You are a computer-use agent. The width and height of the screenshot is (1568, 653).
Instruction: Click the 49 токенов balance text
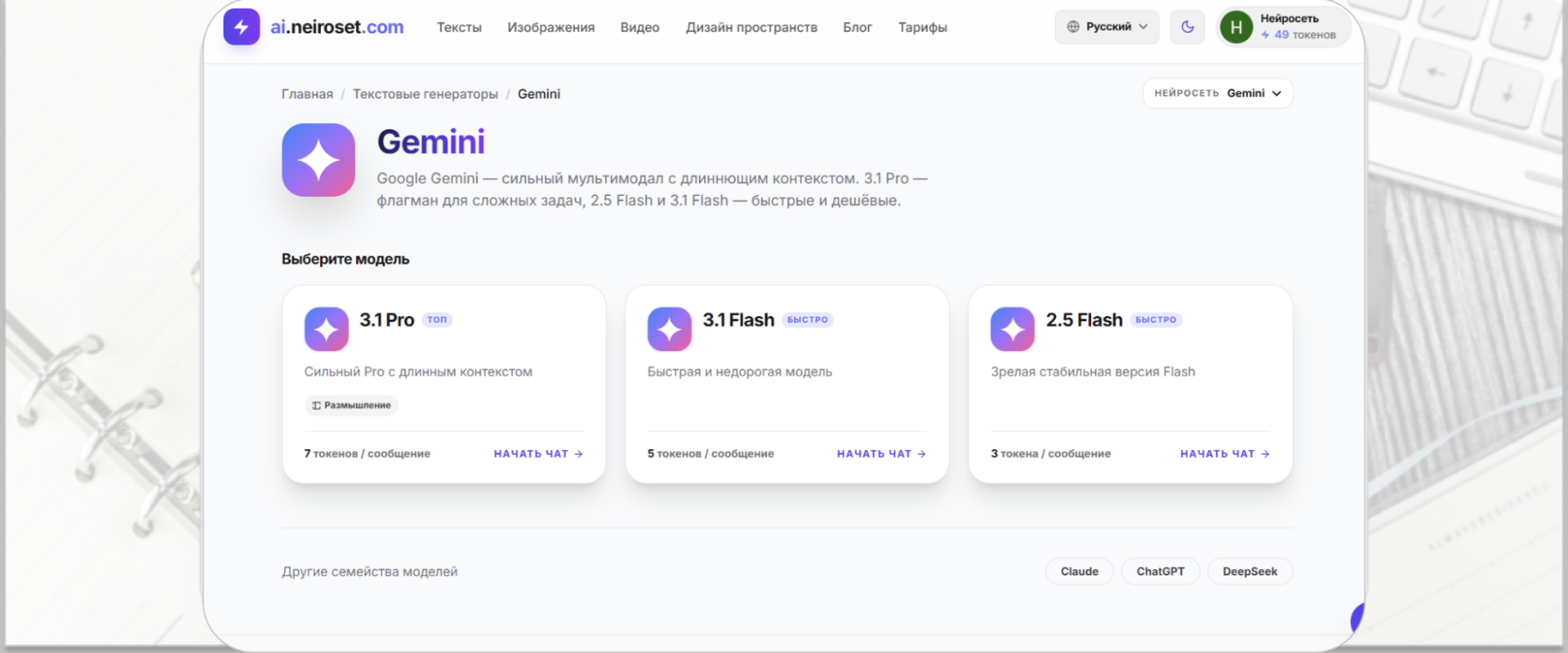point(1305,35)
